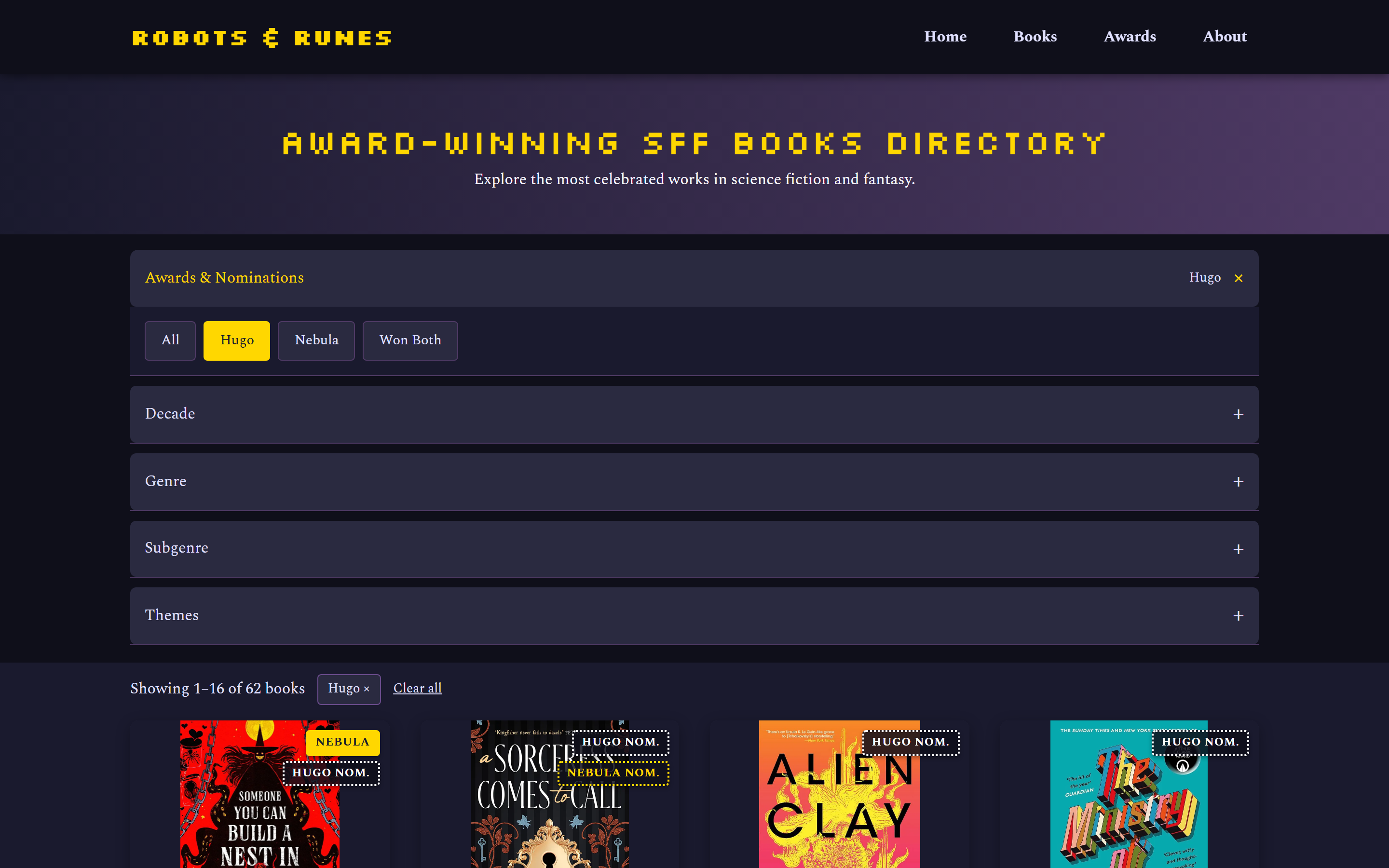
Task: Toggle the Hugo award filter chip
Action: pyautogui.click(x=236, y=340)
